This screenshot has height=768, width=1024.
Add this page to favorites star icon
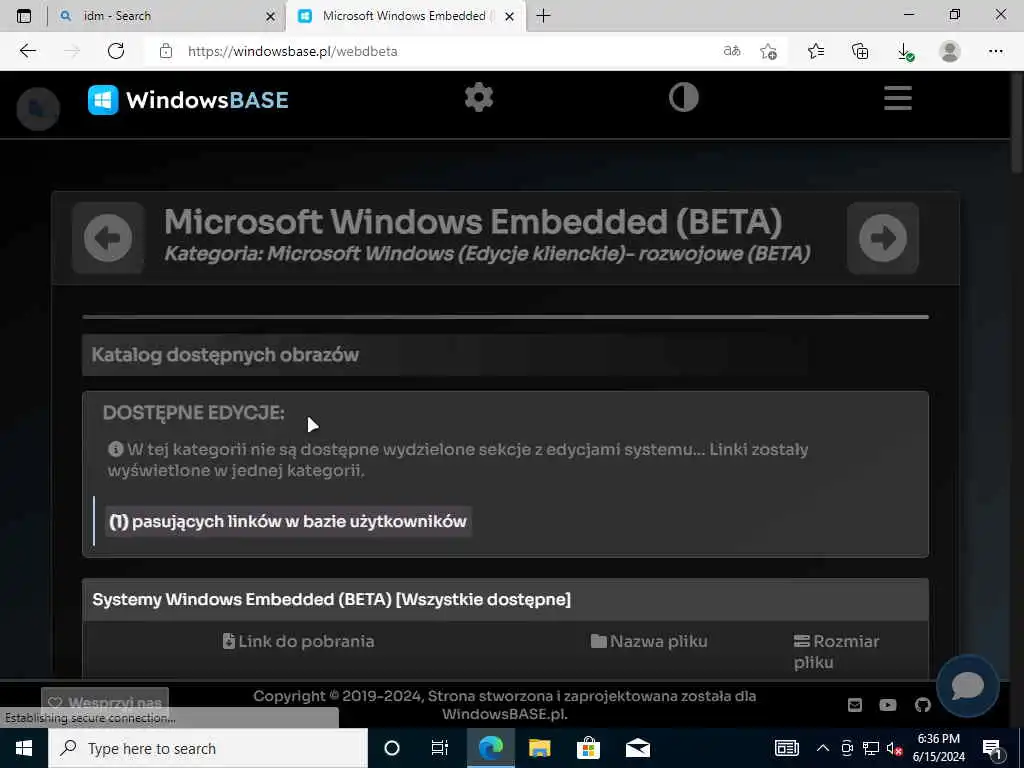click(769, 51)
